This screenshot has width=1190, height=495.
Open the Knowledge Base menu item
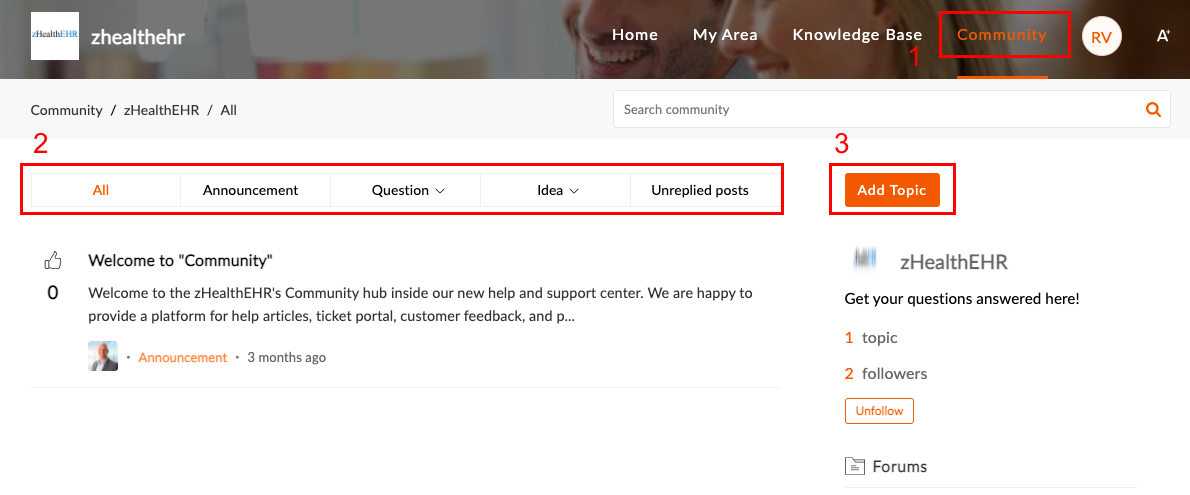[x=857, y=35]
